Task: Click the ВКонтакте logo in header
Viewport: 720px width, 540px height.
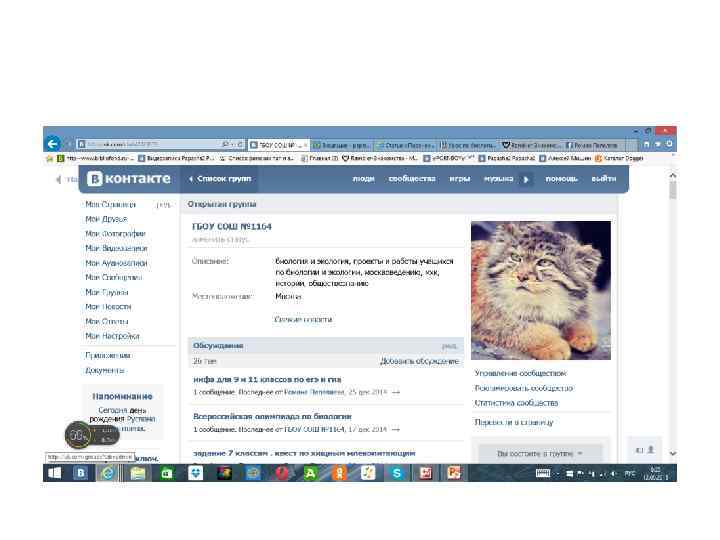Action: pos(129,179)
